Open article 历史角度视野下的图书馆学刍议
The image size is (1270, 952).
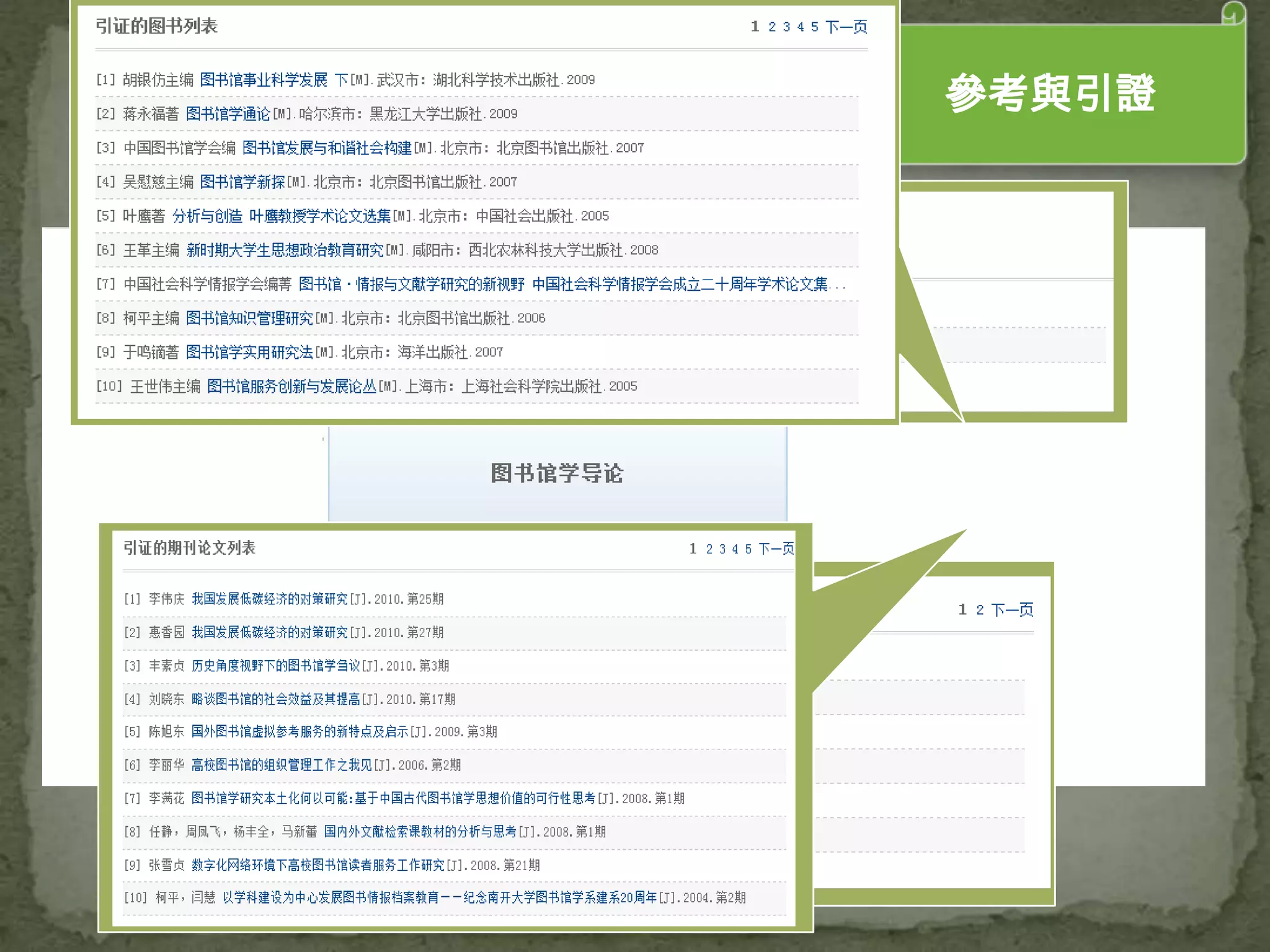275,666
